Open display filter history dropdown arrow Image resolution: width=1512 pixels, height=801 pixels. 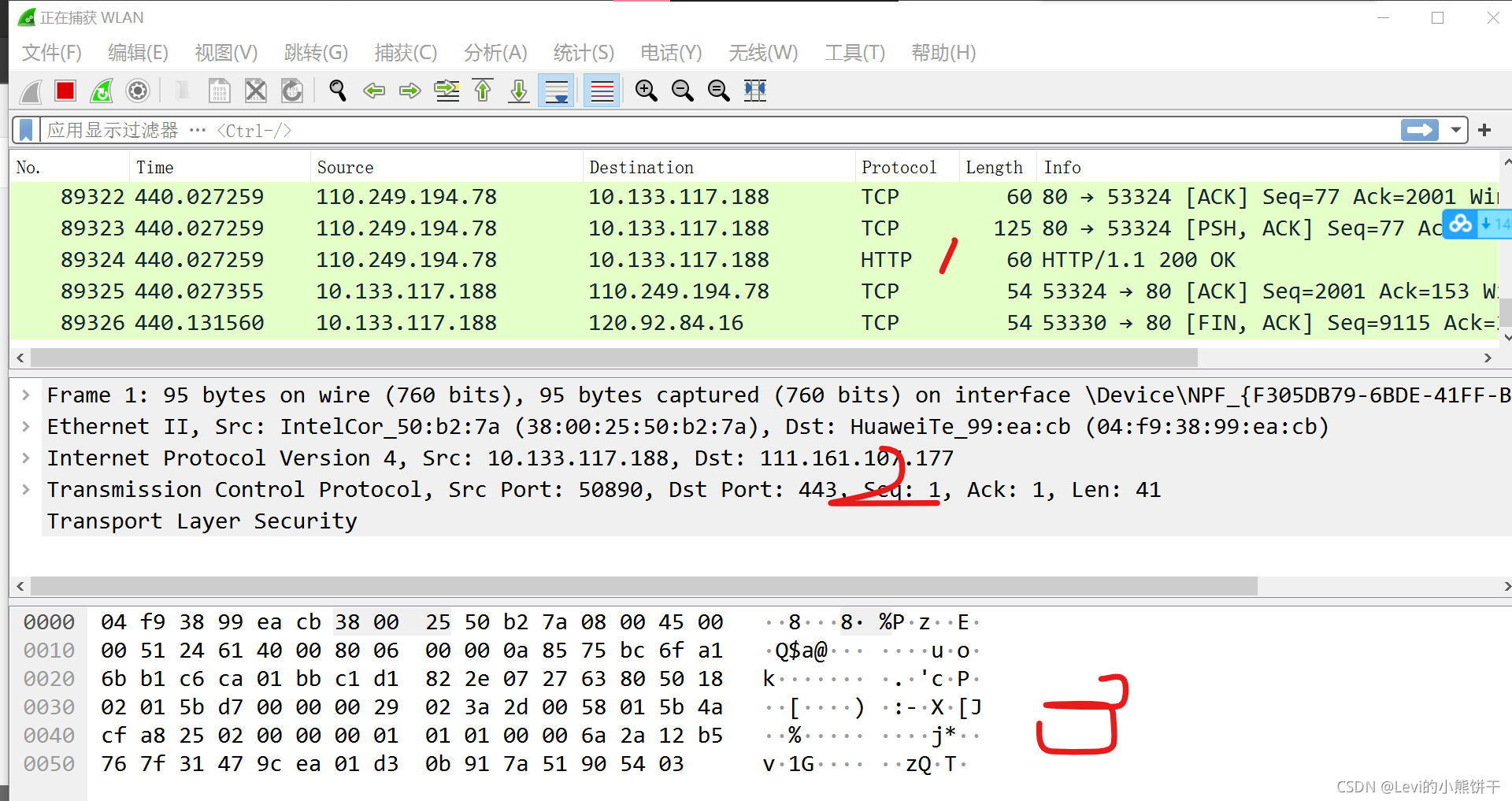(x=1456, y=130)
